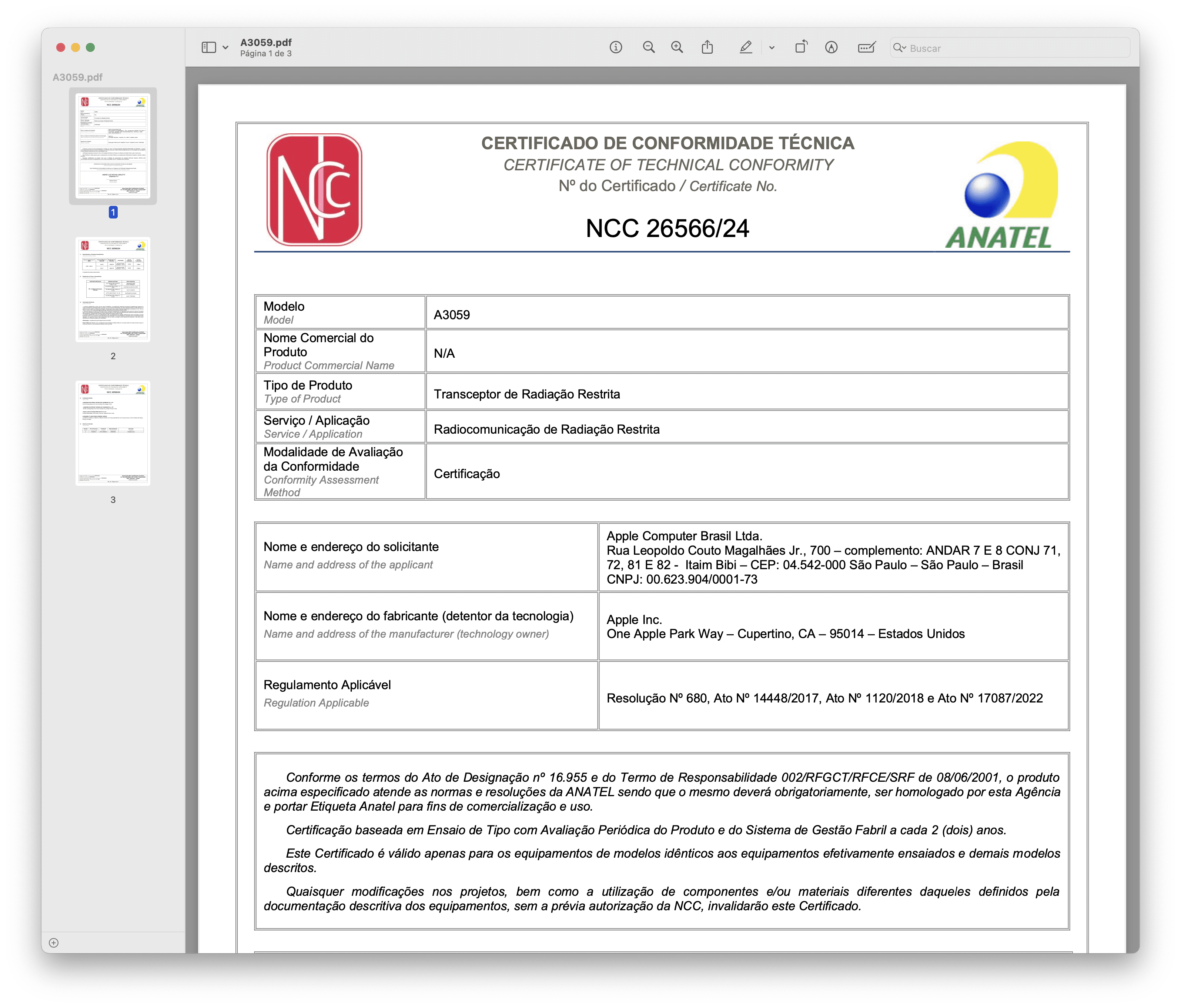Zoom in on the PDF page
This screenshot has width=1181, height=1008.
click(677, 47)
